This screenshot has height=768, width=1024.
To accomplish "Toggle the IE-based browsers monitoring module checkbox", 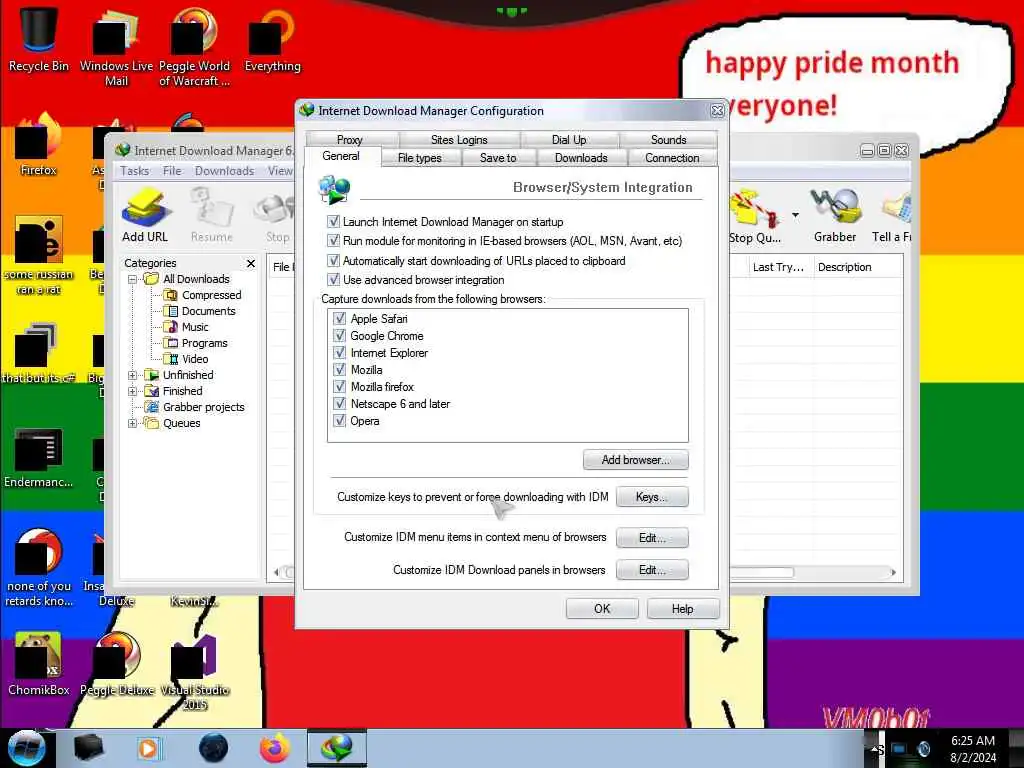I will point(334,240).
